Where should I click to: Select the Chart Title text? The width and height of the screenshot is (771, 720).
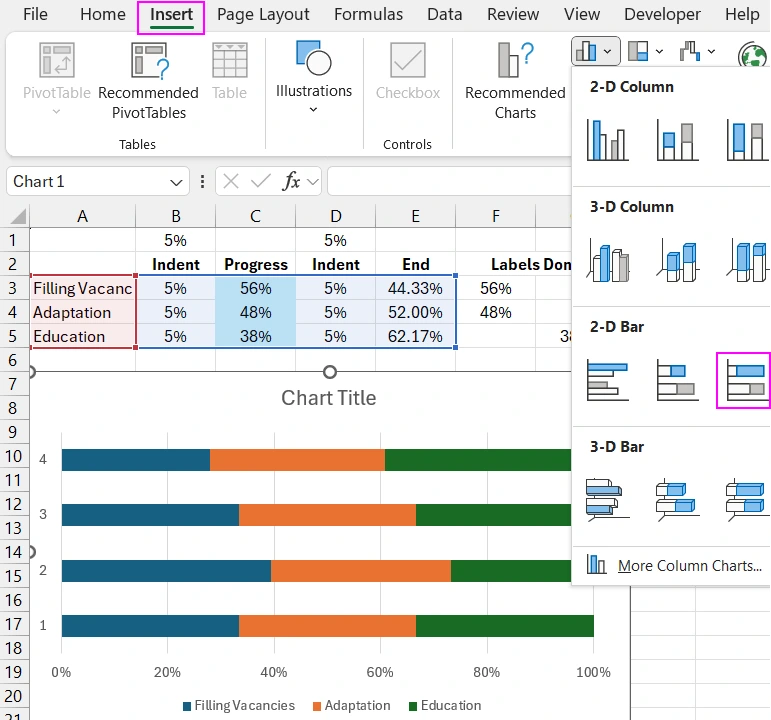(329, 398)
